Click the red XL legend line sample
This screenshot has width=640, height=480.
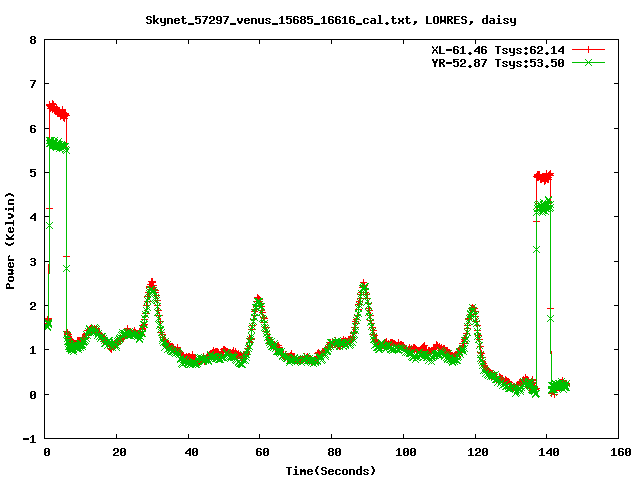click(588, 50)
